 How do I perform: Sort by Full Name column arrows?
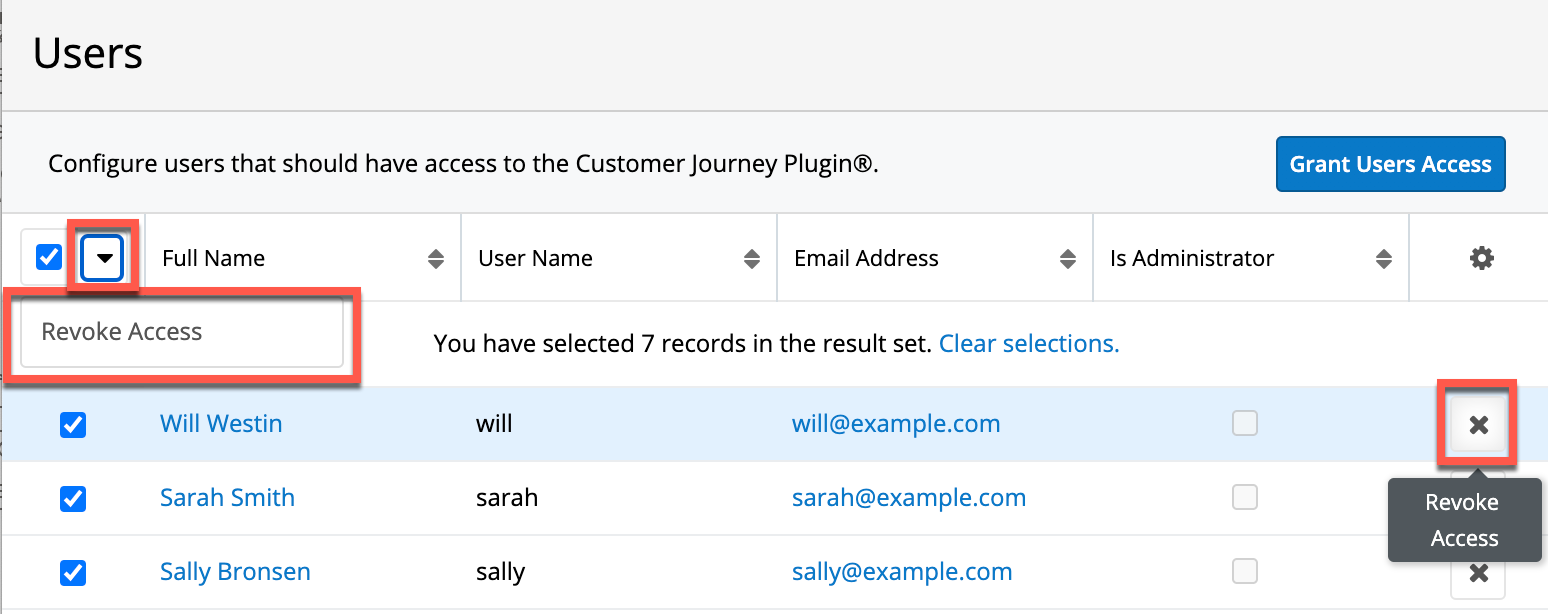(436, 259)
